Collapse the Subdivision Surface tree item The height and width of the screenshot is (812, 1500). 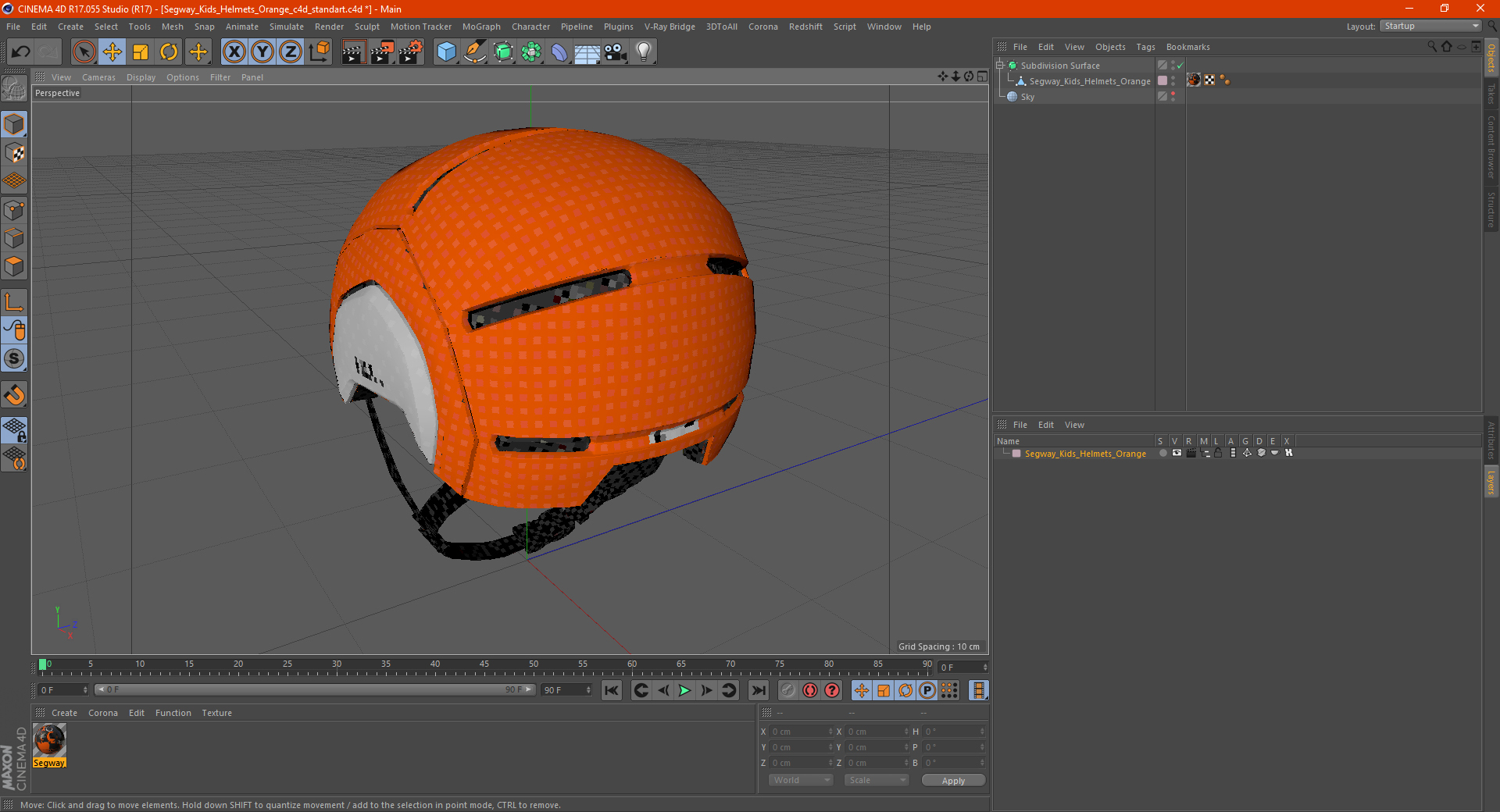pyautogui.click(x=1000, y=66)
